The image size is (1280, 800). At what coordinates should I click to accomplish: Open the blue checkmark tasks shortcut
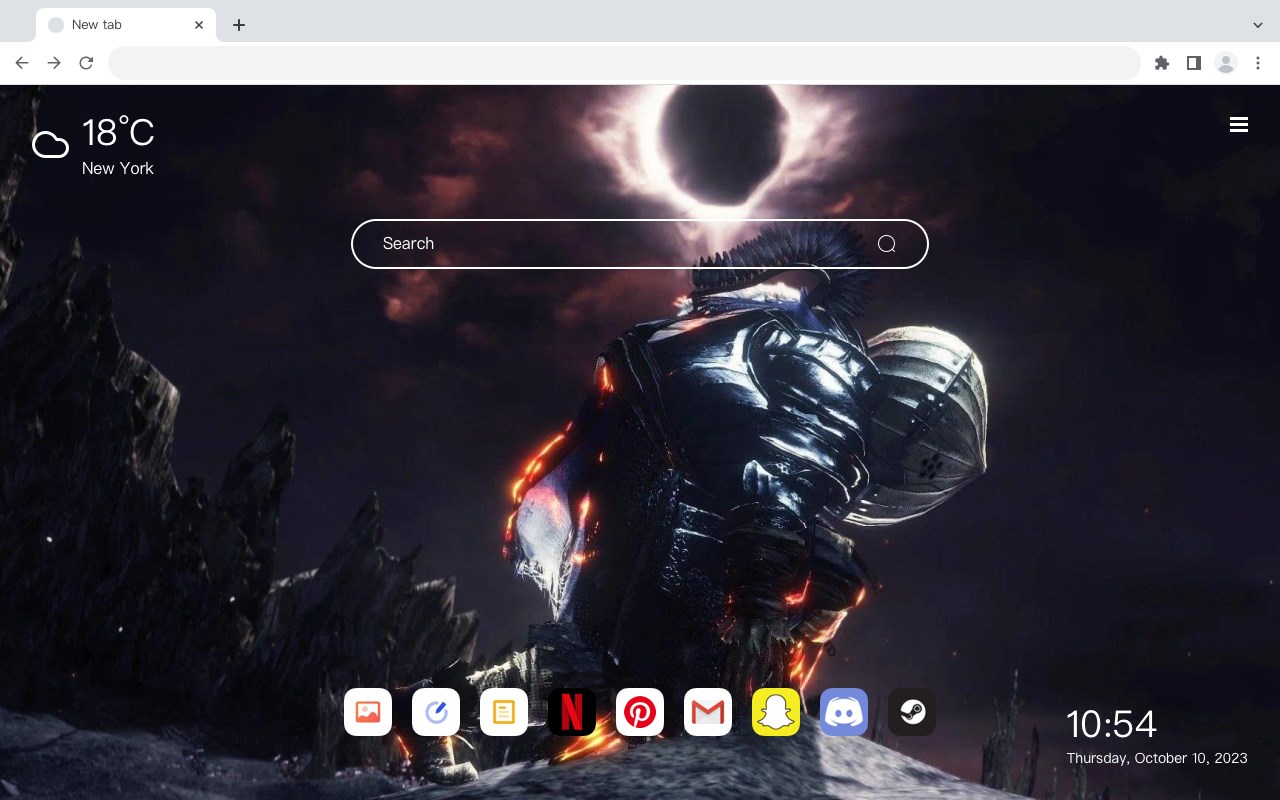tap(436, 712)
